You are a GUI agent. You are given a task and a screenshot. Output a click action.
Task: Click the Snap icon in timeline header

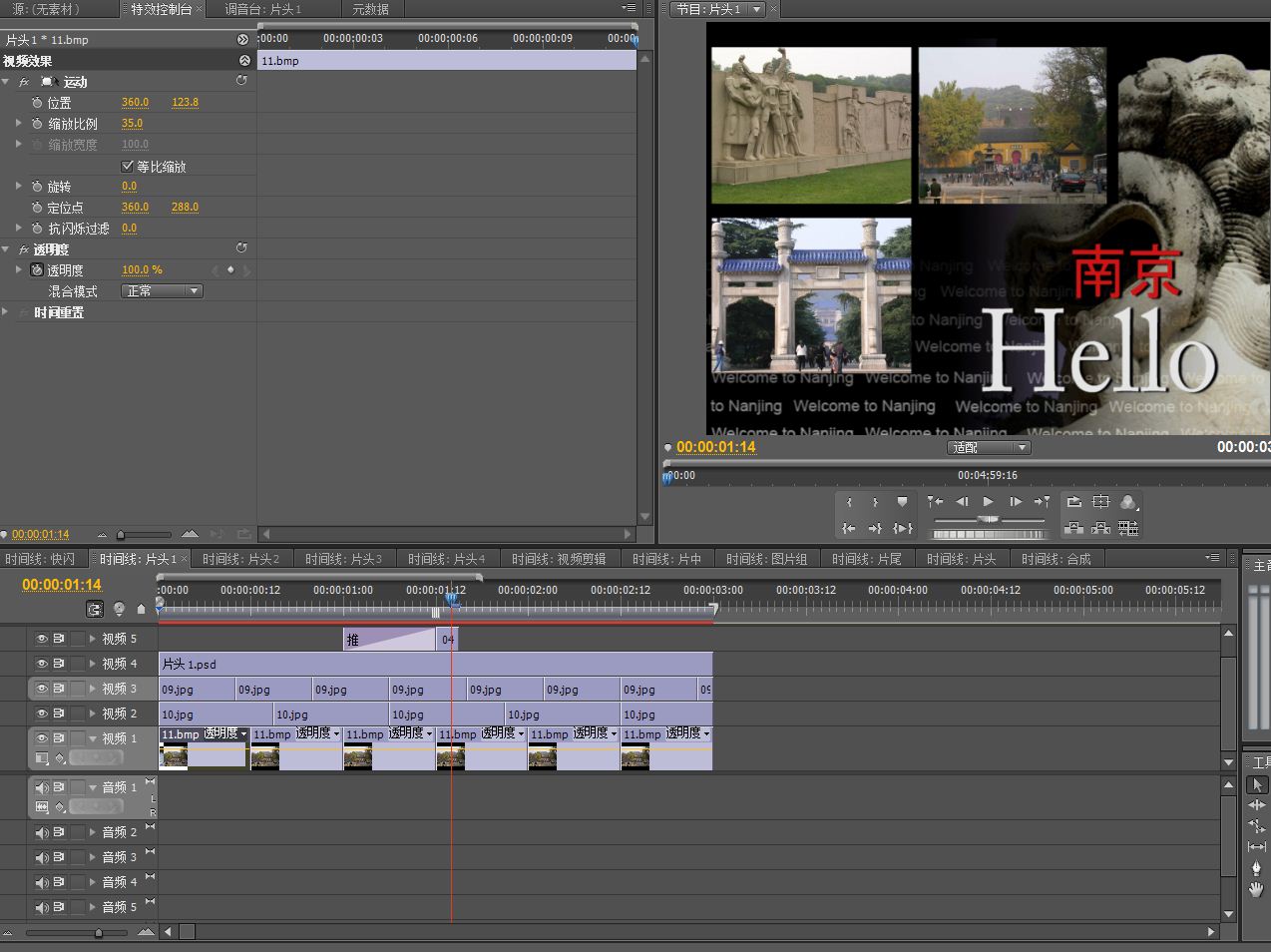click(x=95, y=609)
